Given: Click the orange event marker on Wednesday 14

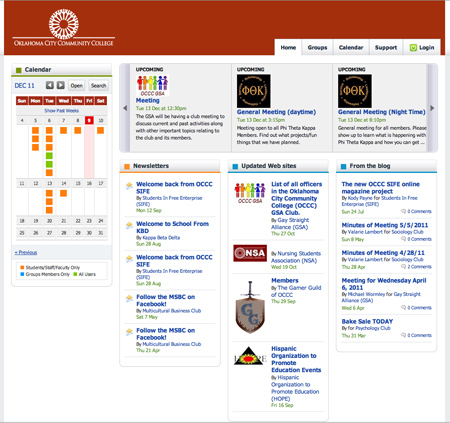Looking at the screenshot, I should 63,193.
